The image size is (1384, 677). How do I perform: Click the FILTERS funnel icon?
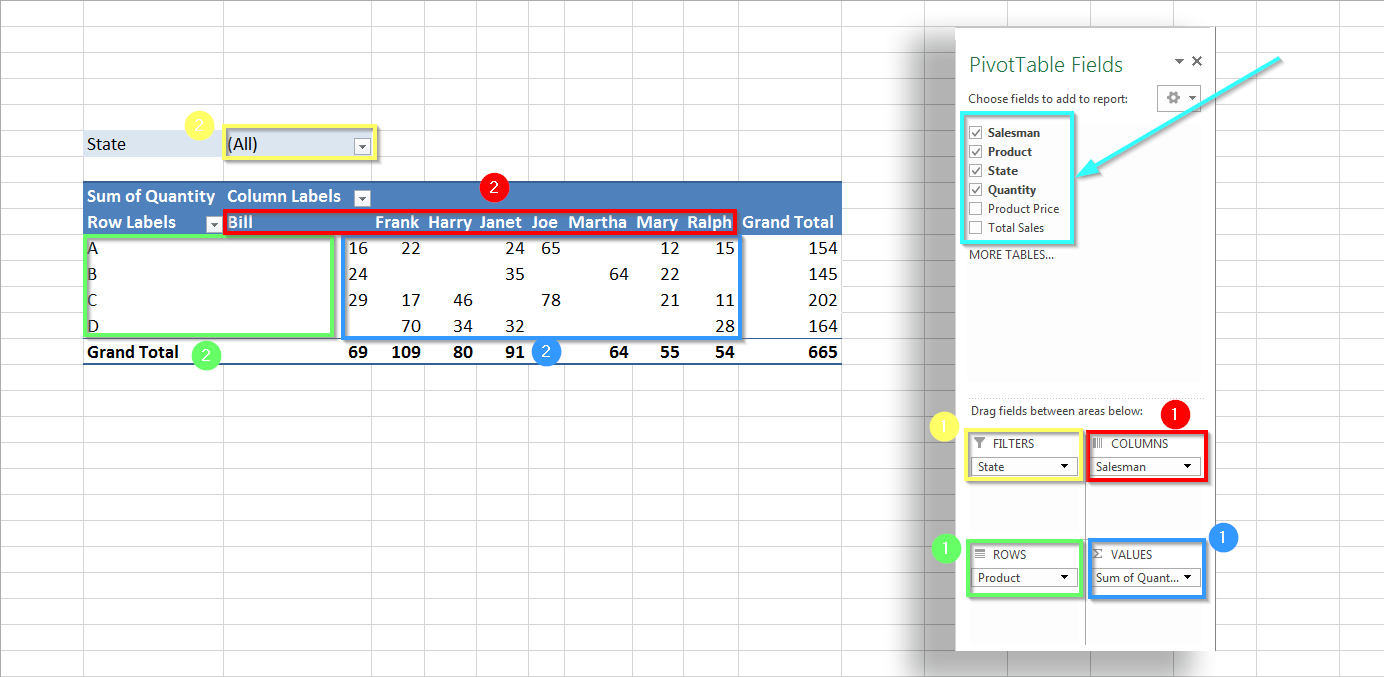(980, 443)
